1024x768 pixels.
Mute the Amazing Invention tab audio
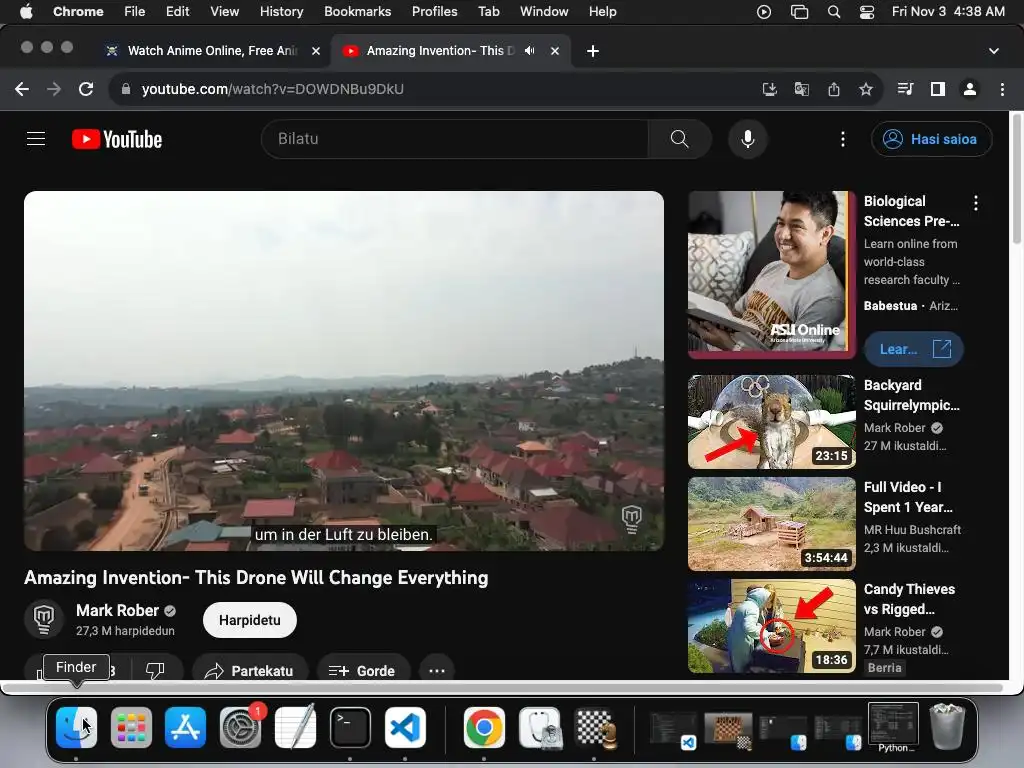pyautogui.click(x=530, y=51)
